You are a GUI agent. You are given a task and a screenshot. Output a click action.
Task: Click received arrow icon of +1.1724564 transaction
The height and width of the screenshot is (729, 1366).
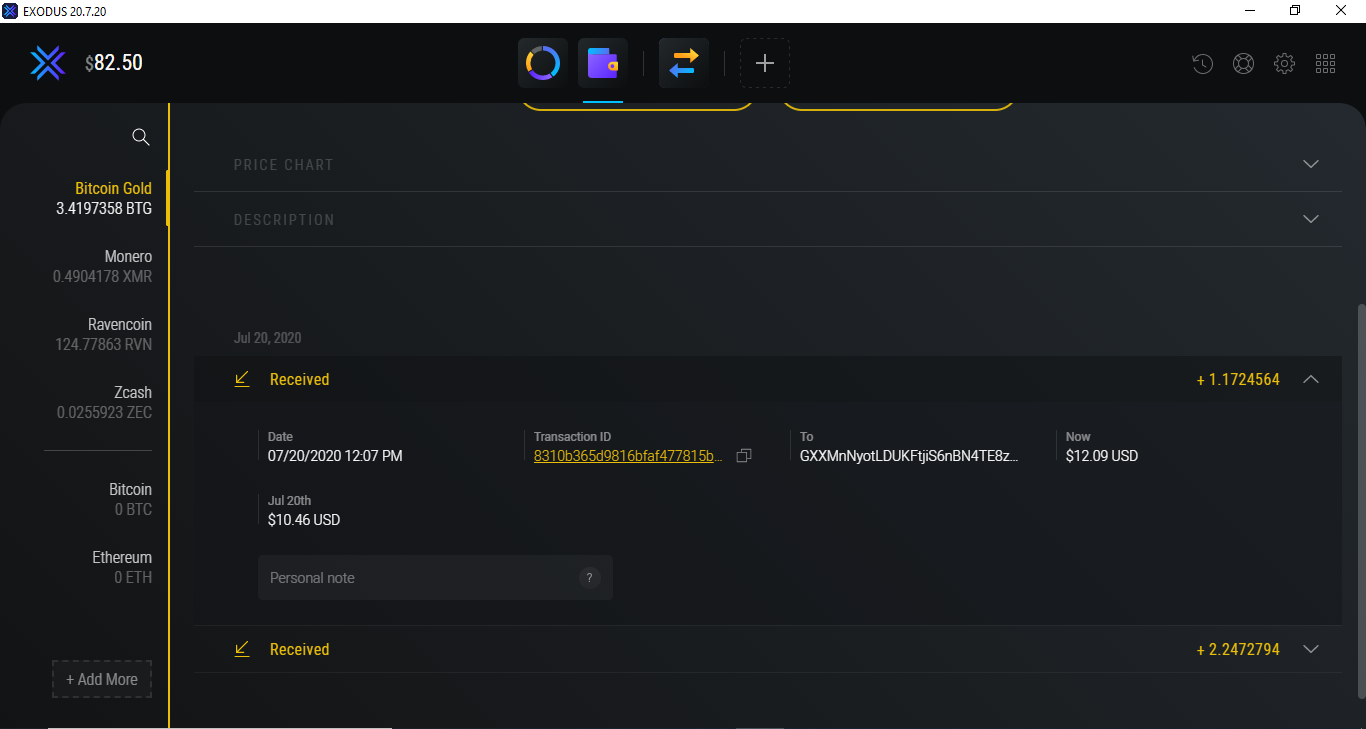(x=241, y=379)
